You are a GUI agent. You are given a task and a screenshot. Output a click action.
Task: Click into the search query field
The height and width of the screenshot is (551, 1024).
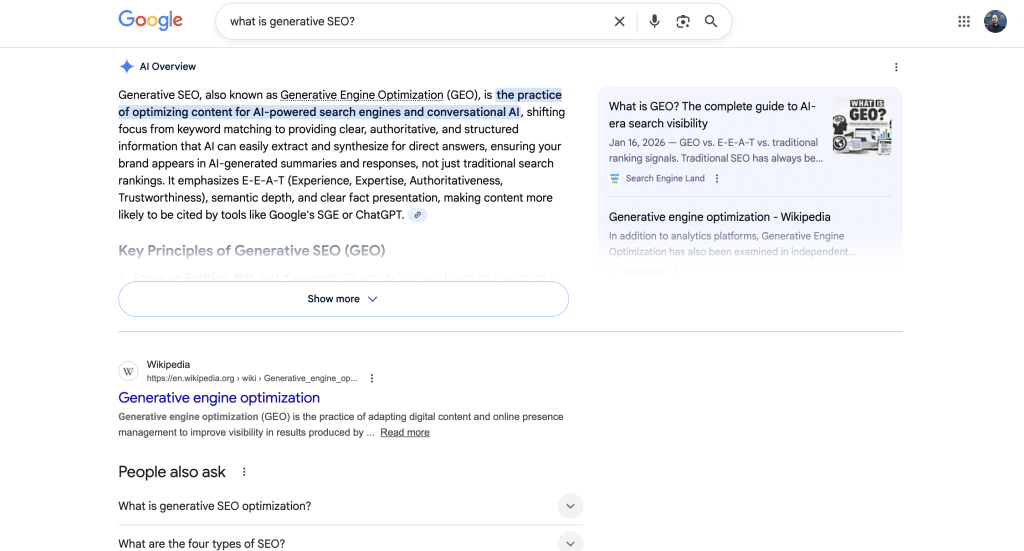[418, 22]
